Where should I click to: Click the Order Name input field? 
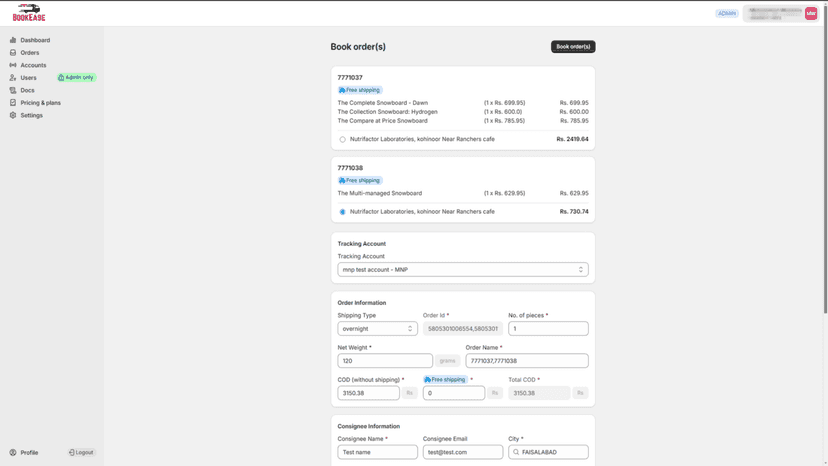click(x=526, y=361)
